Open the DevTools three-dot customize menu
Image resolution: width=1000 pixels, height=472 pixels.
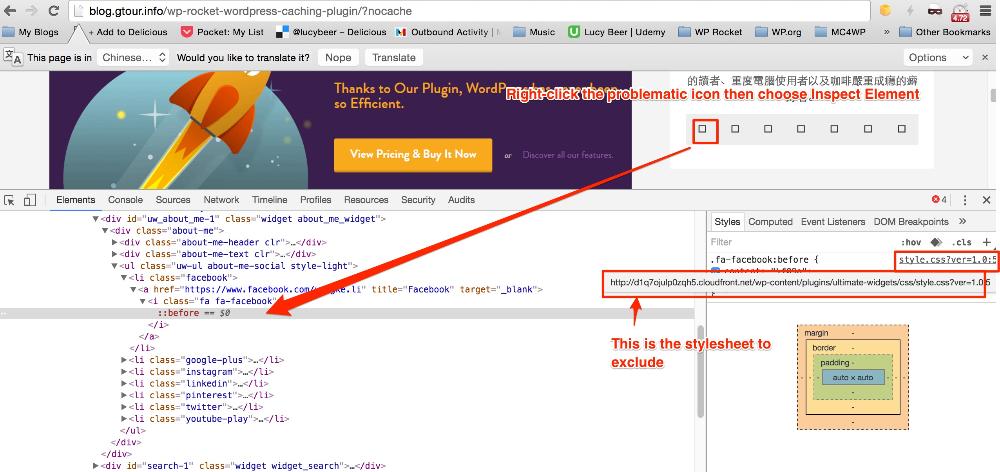point(965,200)
